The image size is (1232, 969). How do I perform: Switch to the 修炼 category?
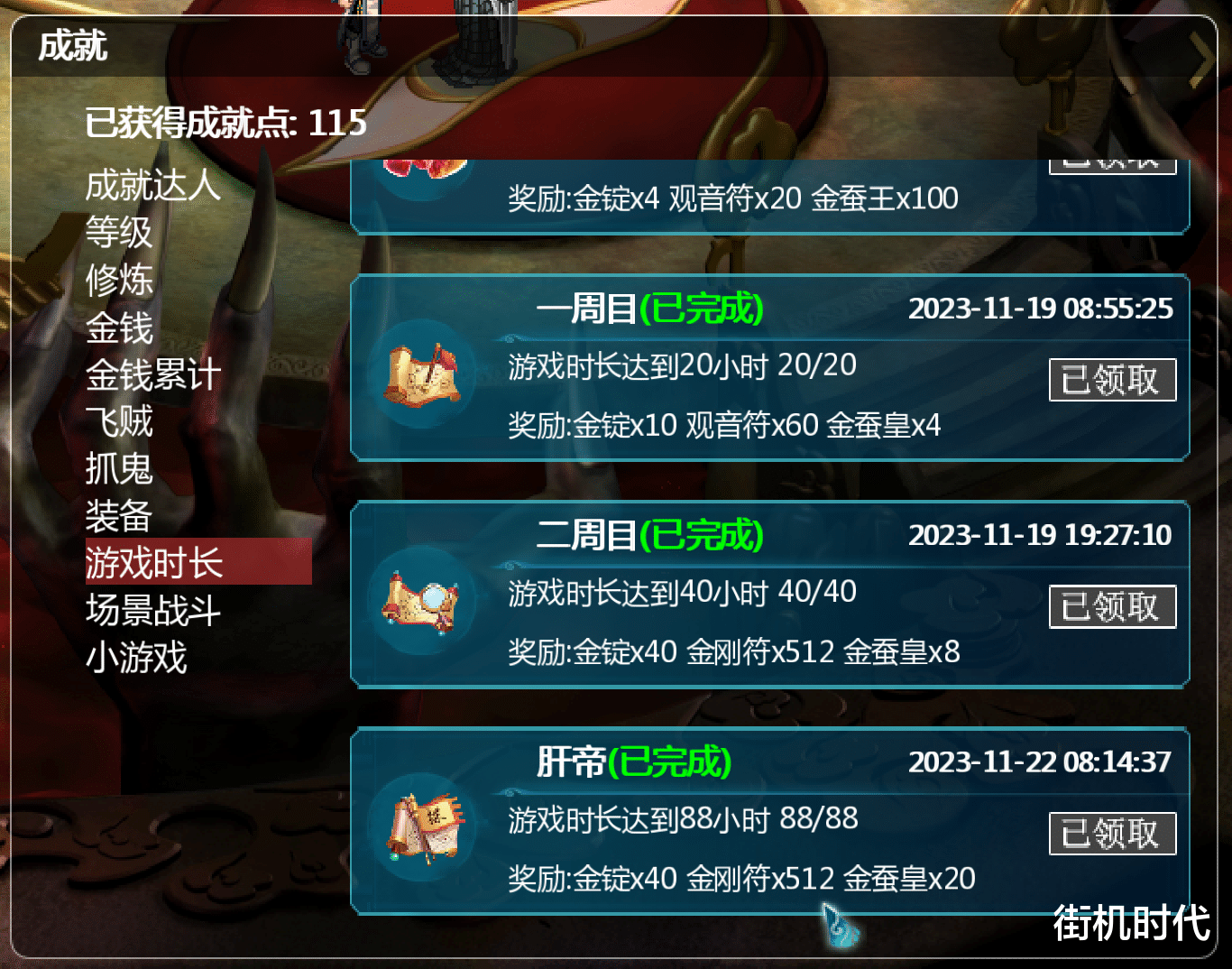tap(119, 280)
